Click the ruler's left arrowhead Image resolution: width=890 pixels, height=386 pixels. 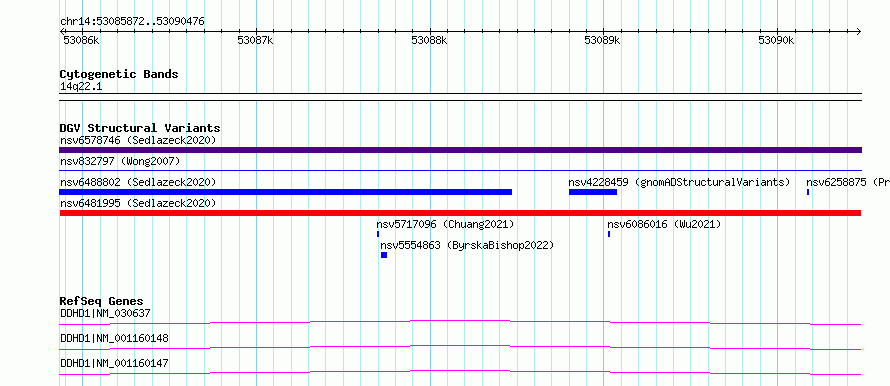(x=62, y=31)
